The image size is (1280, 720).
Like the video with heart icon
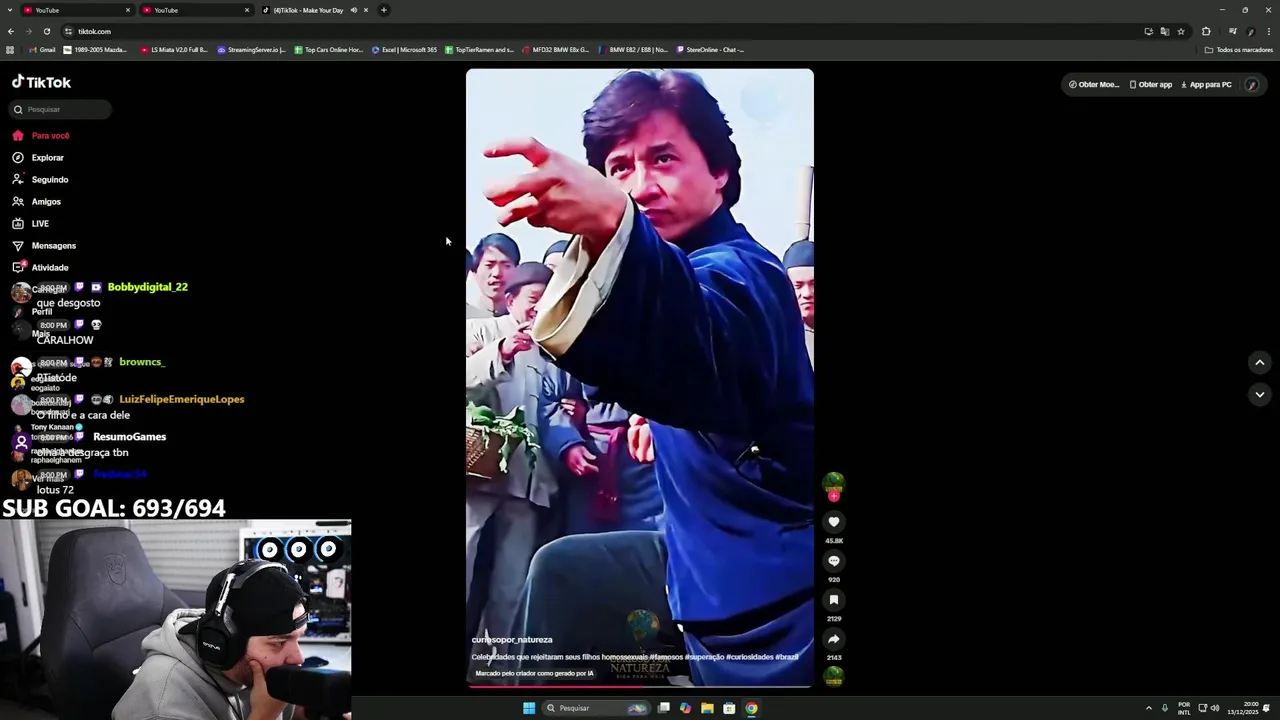833,522
